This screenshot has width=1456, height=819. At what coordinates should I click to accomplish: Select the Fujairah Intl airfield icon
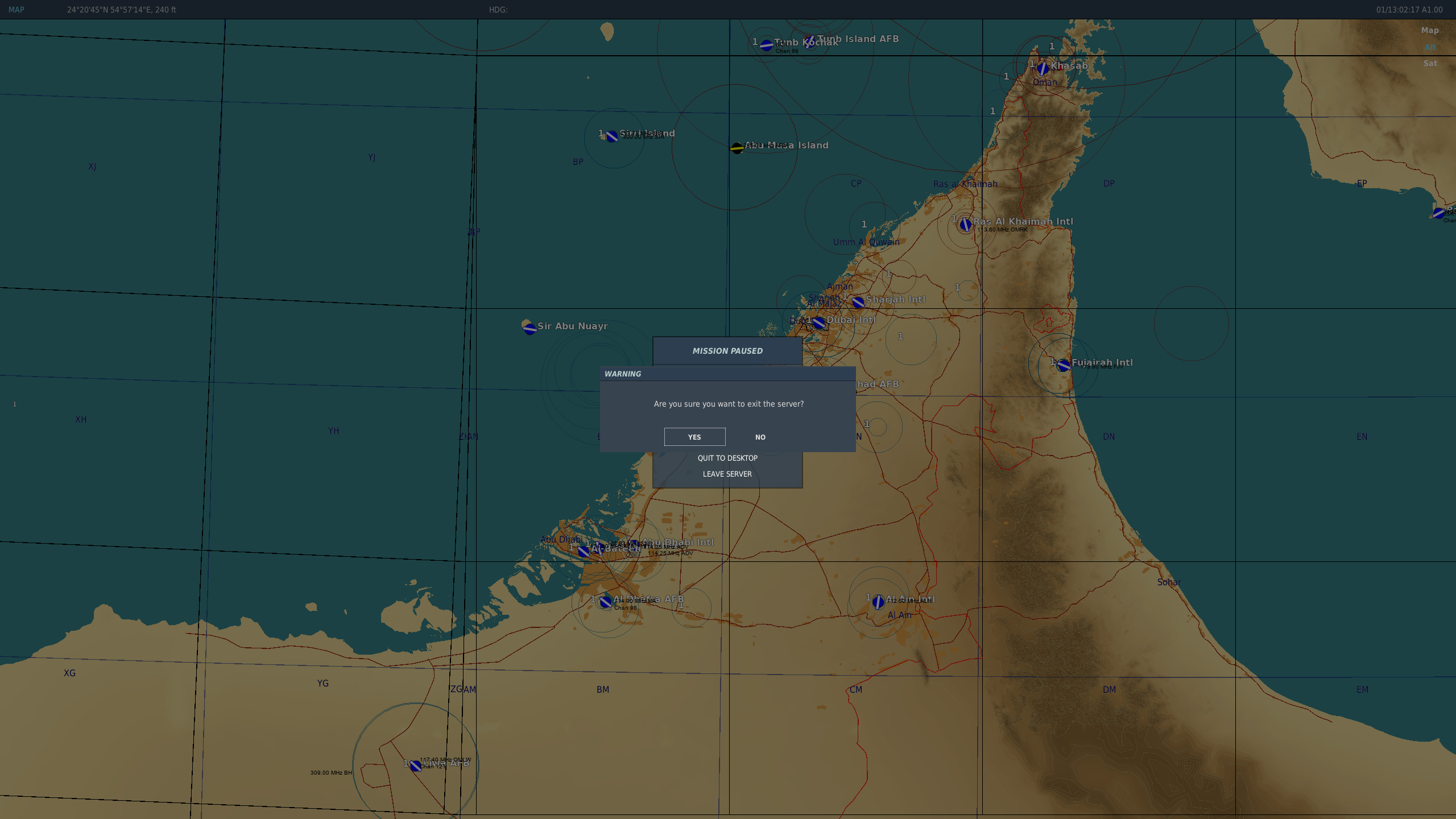1064,365
